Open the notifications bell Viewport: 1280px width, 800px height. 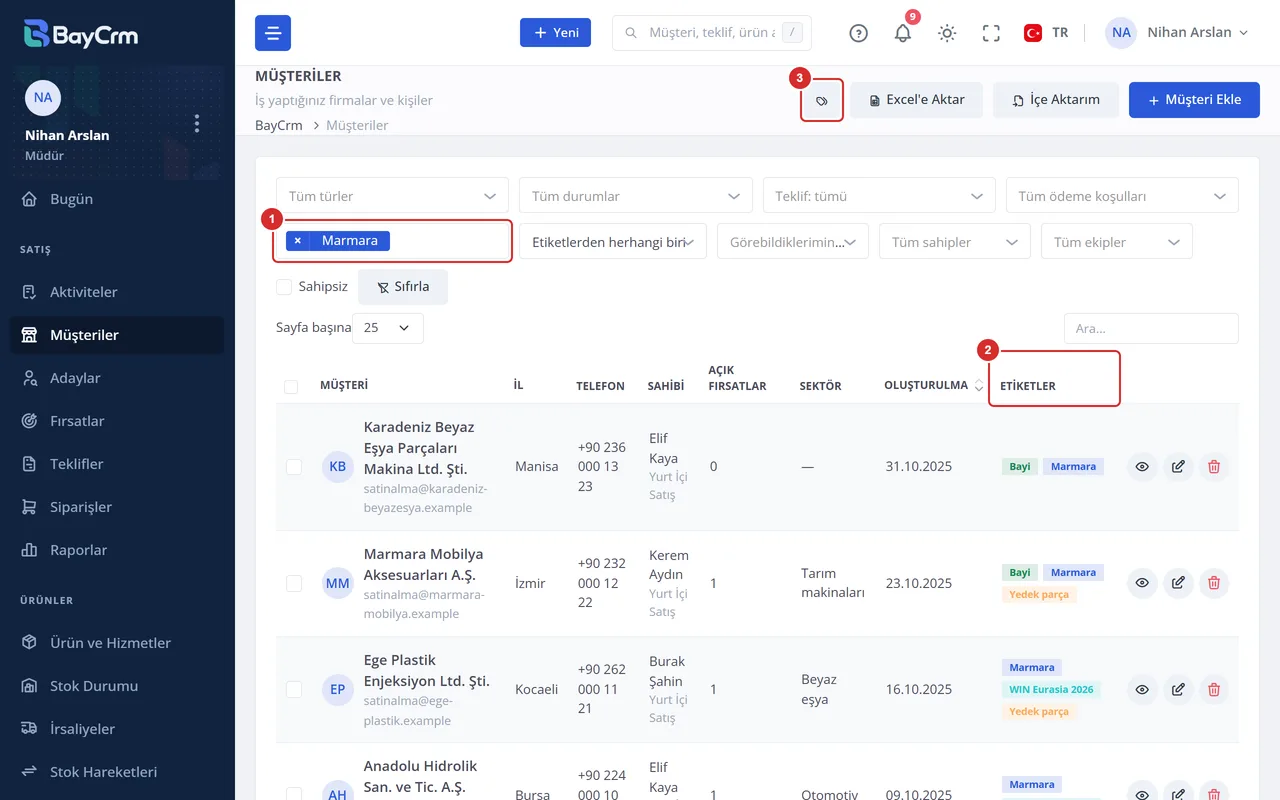tap(903, 33)
